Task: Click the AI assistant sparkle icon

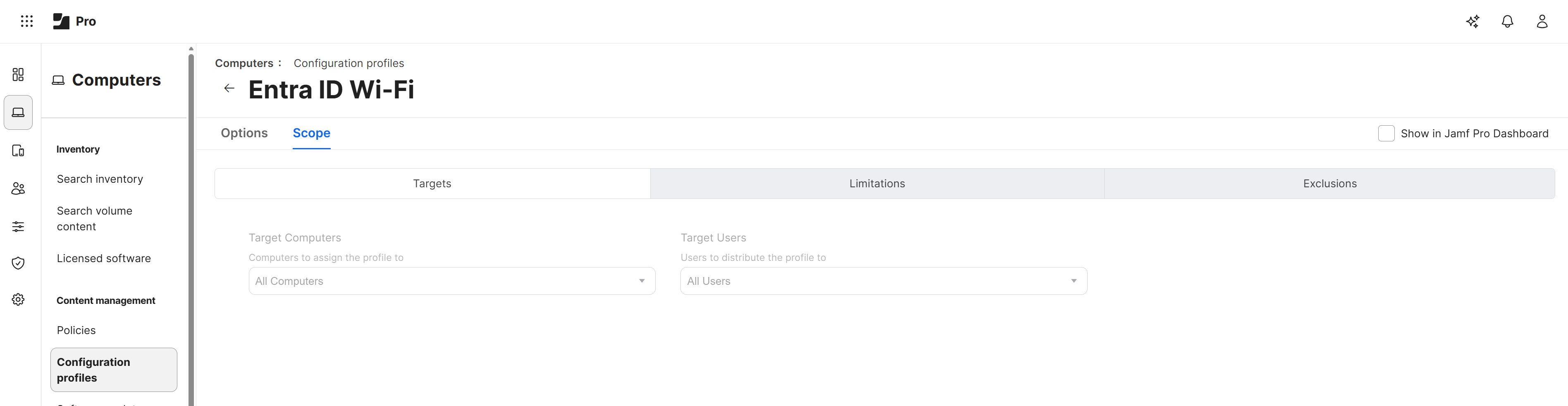Action: pyautogui.click(x=1473, y=21)
